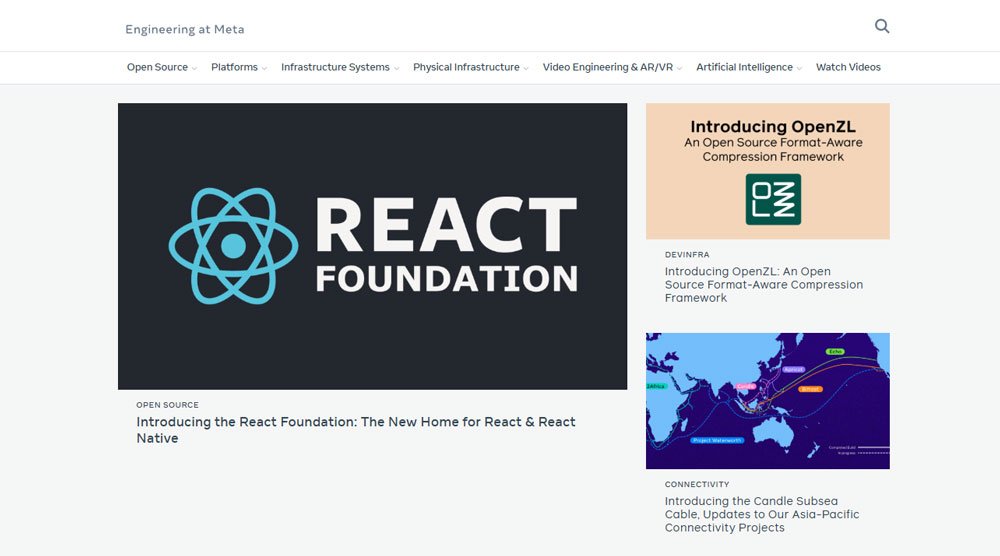1000x556 pixels.
Task: Expand the Open Source dropdown chevron
Action: [x=195, y=68]
